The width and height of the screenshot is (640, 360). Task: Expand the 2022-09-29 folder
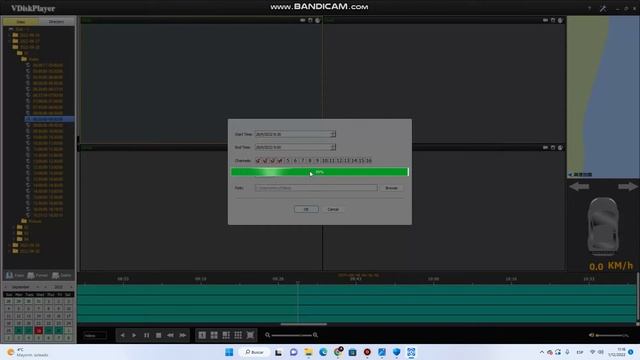9,245
